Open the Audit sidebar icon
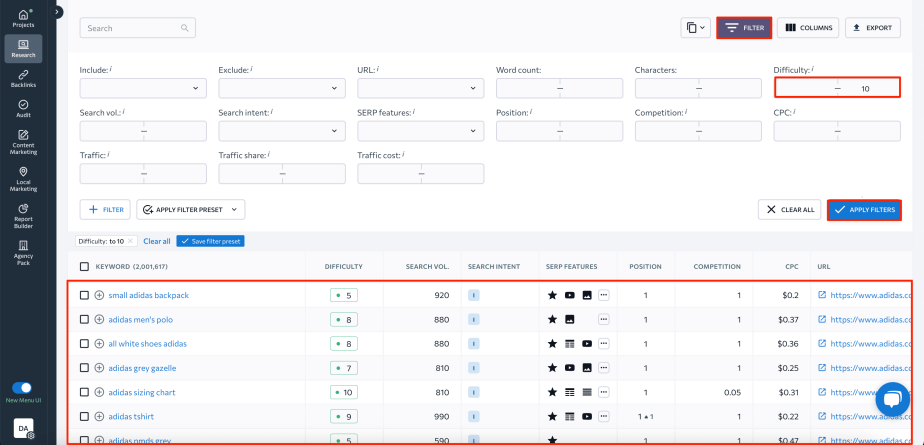This screenshot has width=924, height=445. click(23, 108)
